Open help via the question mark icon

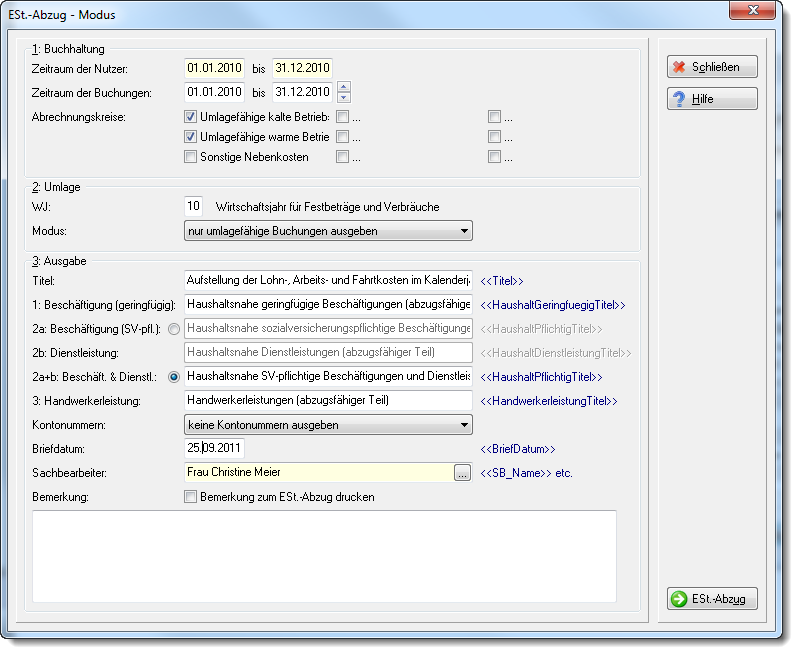679,99
